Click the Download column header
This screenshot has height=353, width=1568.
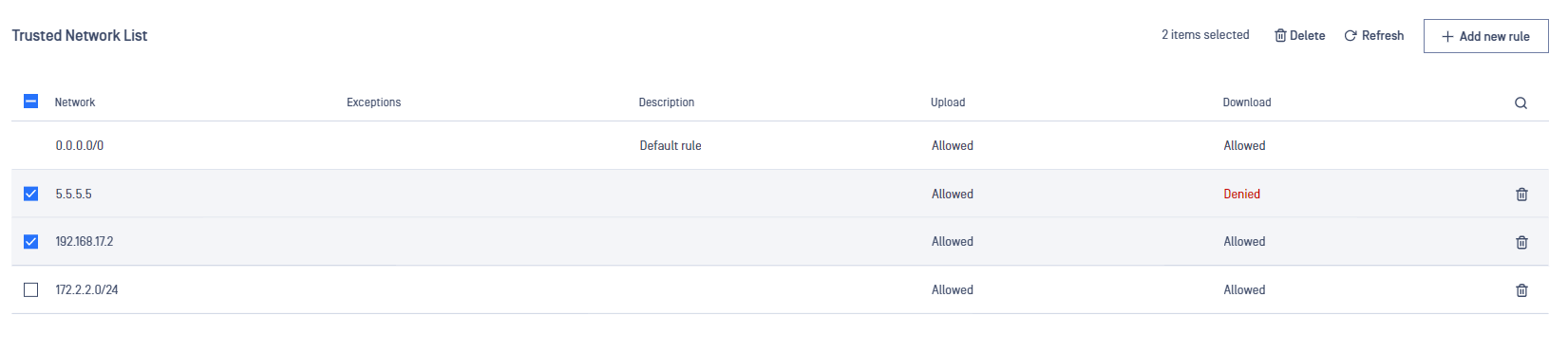click(x=1246, y=102)
